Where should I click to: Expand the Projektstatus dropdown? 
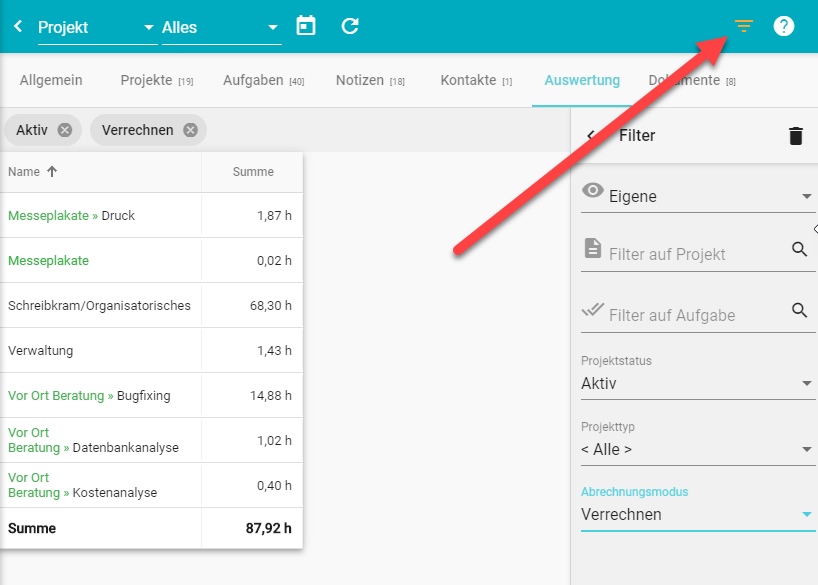(x=697, y=383)
